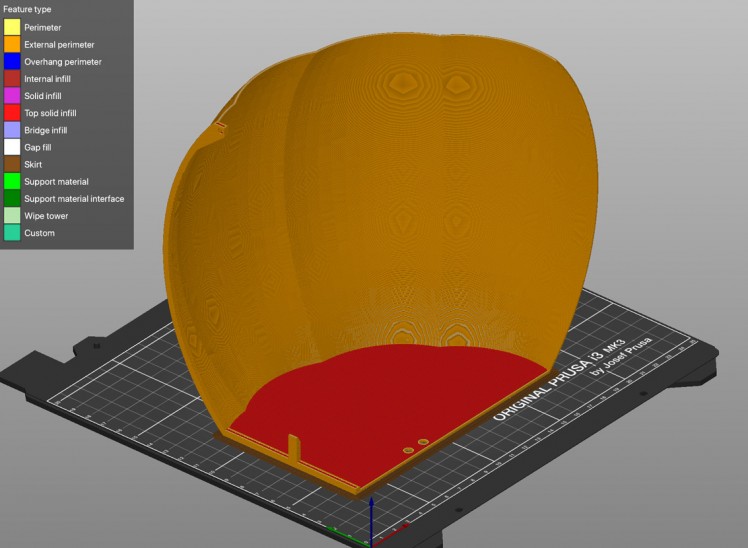Screen dimensions: 748x548
Task: Click the 'Wipe tower' legend label
Action: [x=46, y=217]
